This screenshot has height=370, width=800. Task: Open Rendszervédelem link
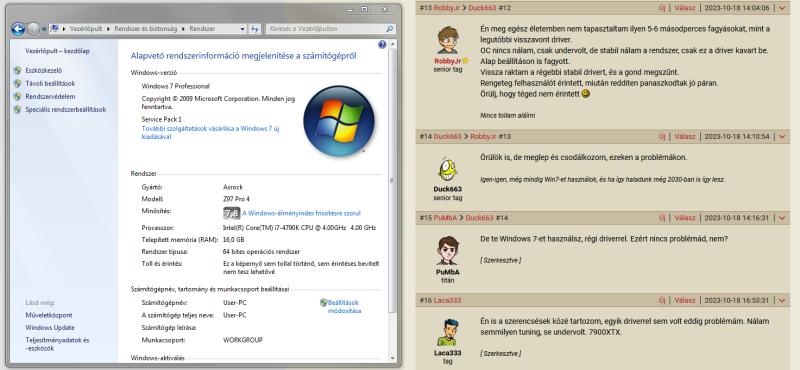click(x=51, y=96)
